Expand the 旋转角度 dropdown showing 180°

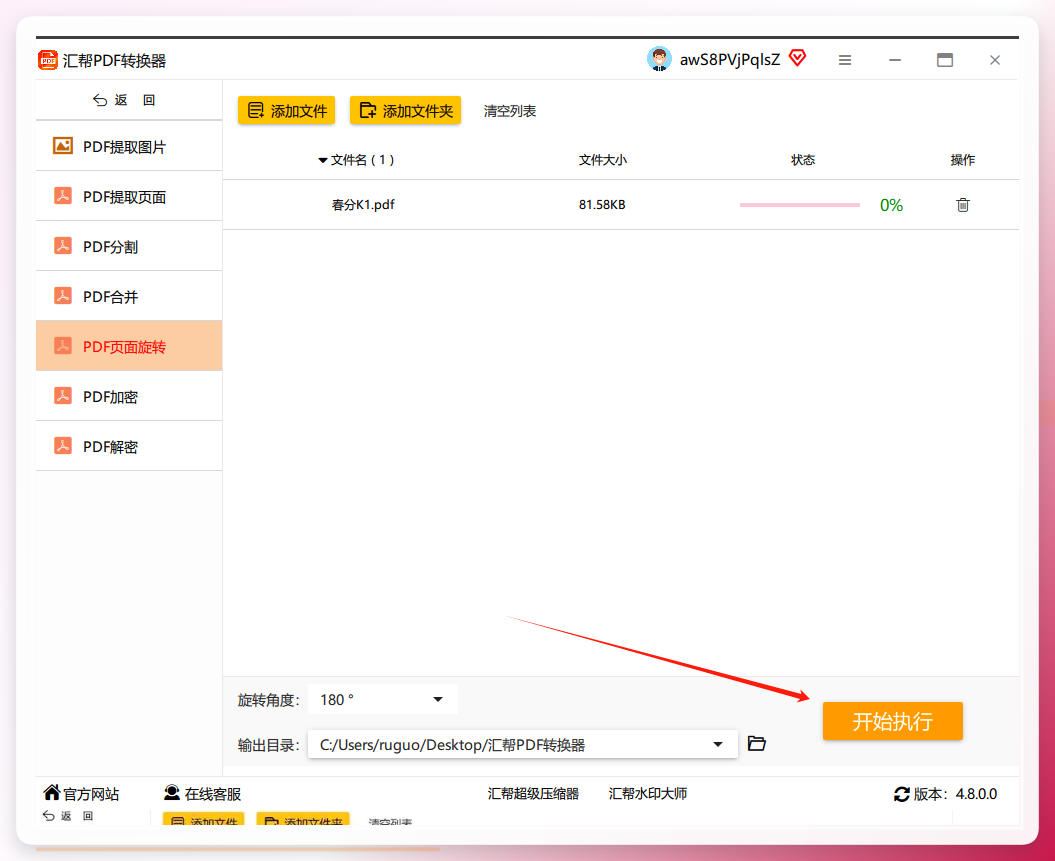click(383, 700)
